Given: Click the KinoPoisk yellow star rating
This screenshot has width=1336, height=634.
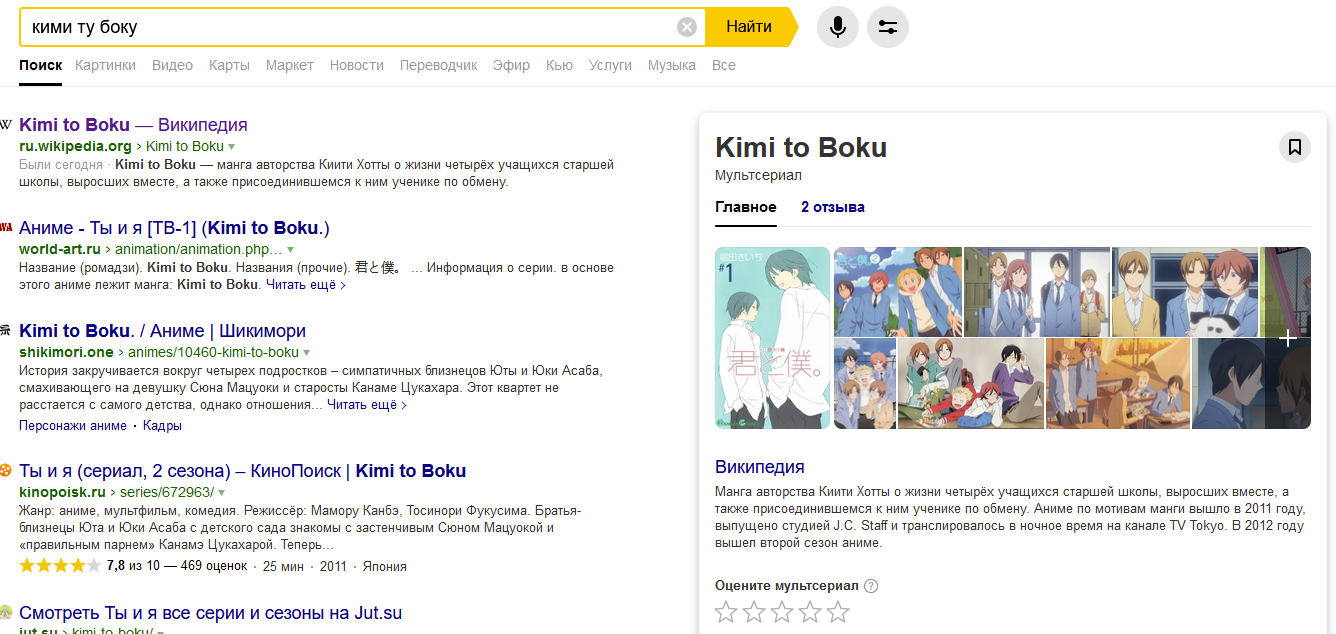Looking at the screenshot, I should click(x=60, y=566).
